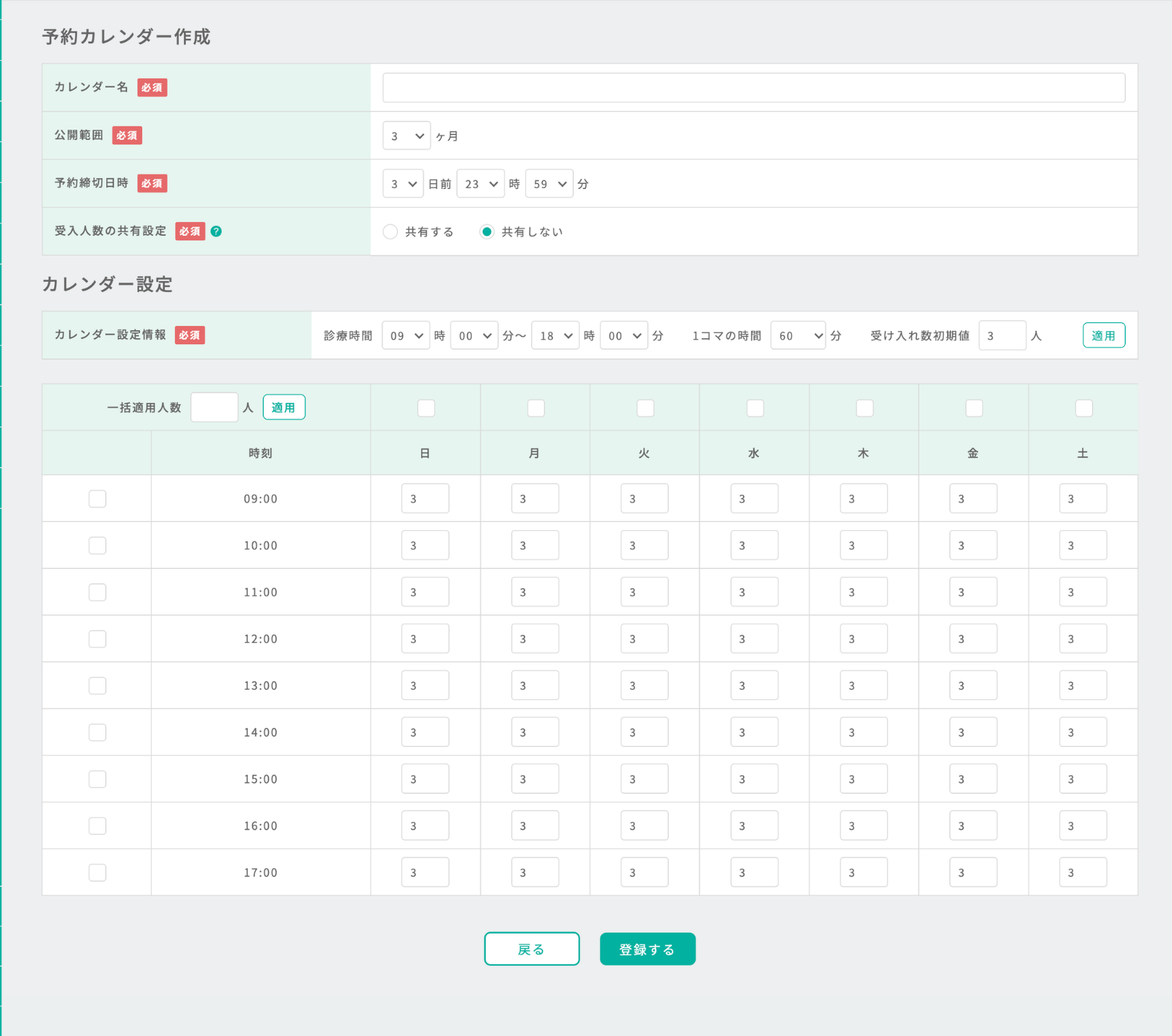This screenshot has height=1036, width=1172.
Task: Click the 公開範囲 field label
Action: [x=79, y=135]
